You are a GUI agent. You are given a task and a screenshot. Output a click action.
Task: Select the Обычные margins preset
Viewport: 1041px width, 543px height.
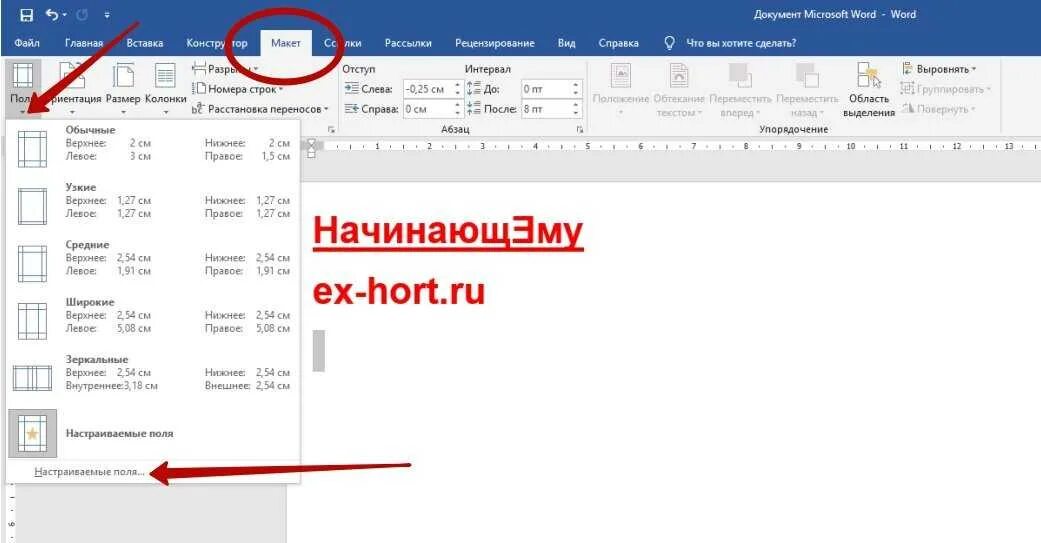153,147
